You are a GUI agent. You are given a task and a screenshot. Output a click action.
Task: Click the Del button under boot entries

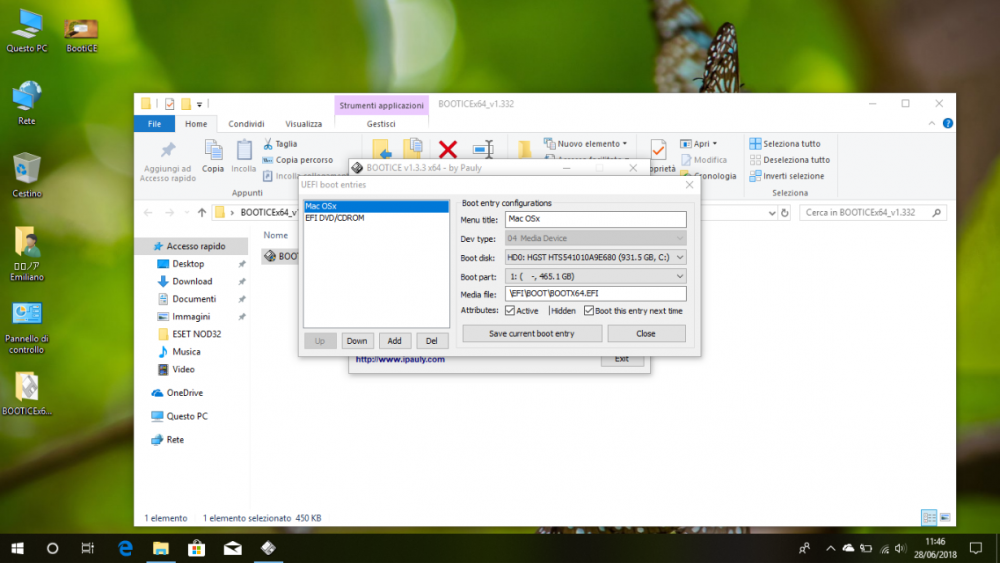point(432,341)
